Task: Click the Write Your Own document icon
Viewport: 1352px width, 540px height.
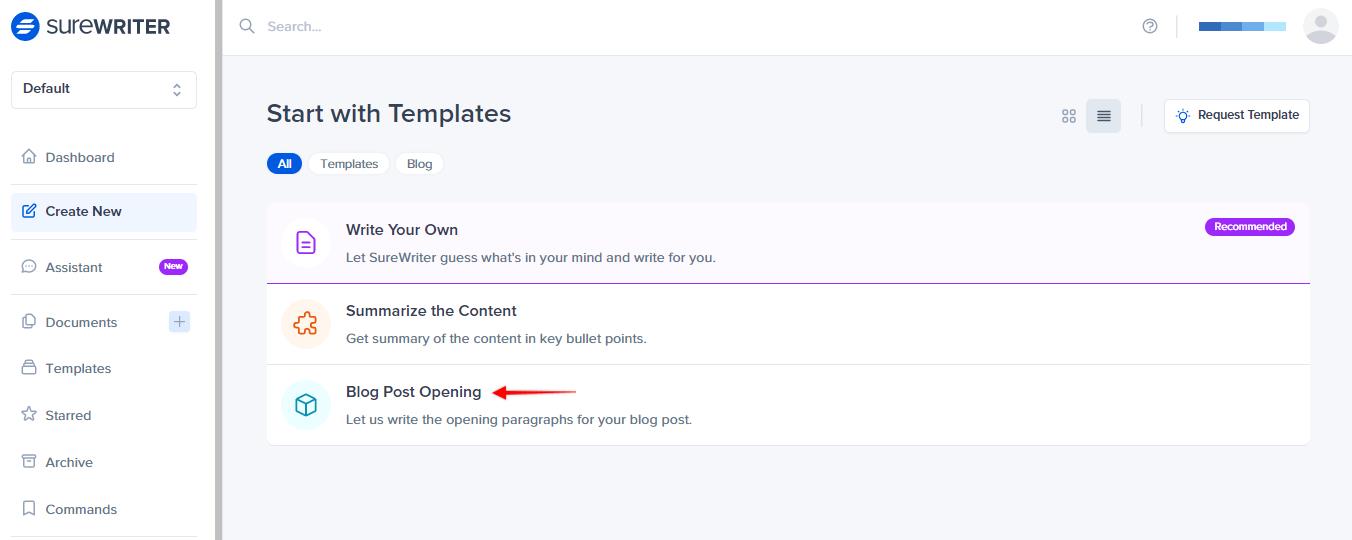Action: (306, 242)
